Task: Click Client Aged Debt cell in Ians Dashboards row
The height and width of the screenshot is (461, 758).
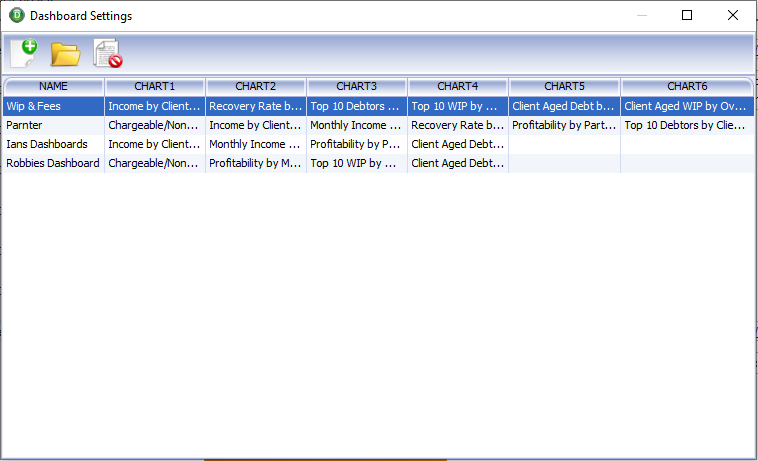Action: point(458,144)
